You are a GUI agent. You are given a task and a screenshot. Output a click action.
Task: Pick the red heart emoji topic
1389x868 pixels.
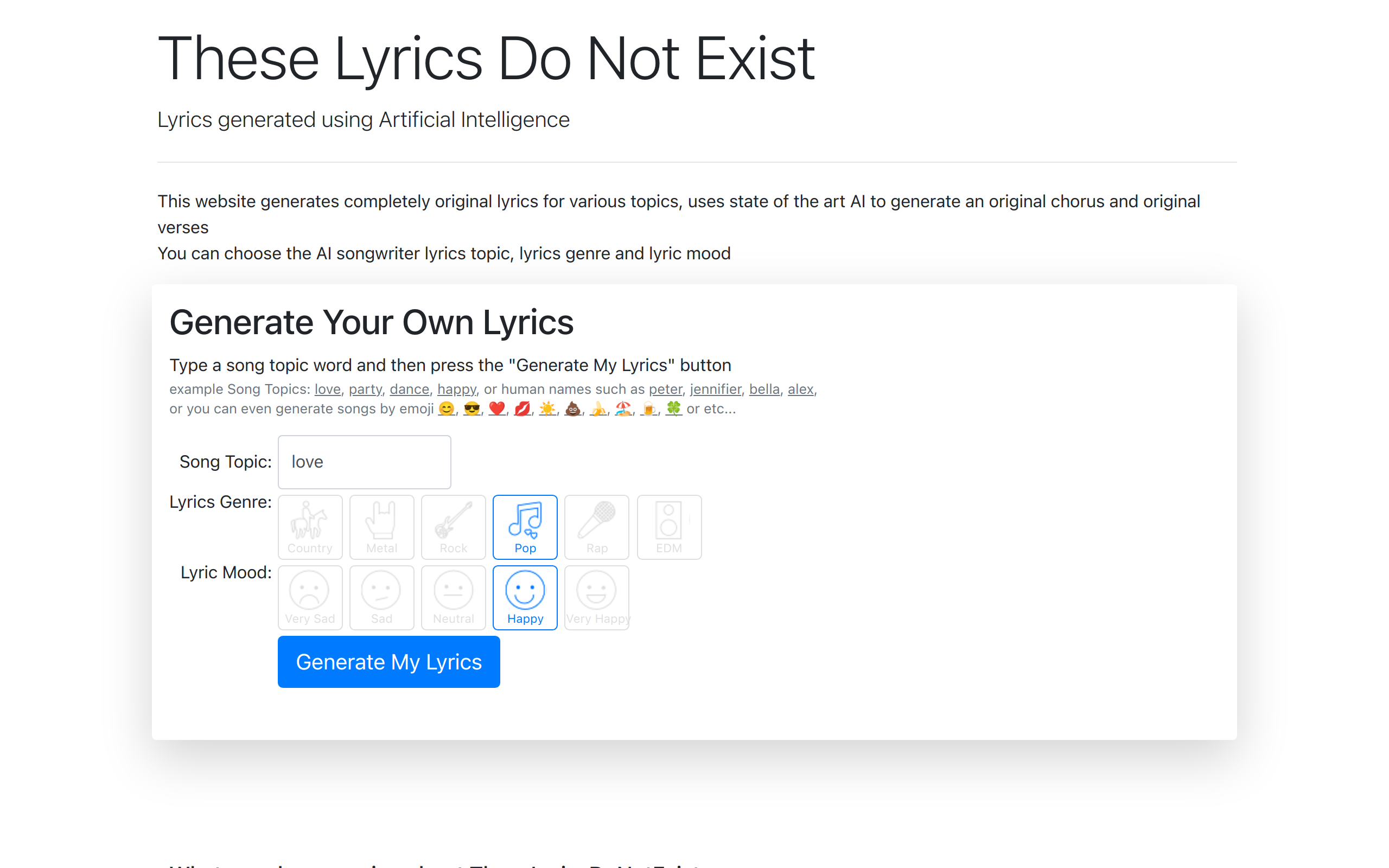pos(497,409)
